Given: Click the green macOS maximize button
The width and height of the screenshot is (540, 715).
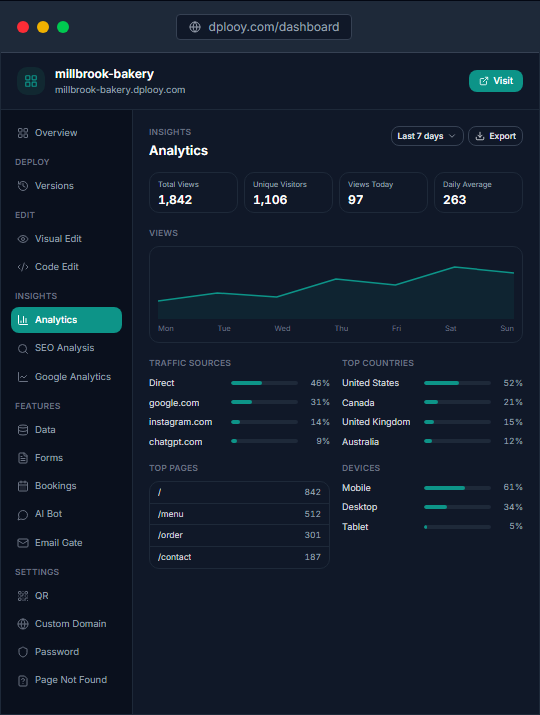Looking at the screenshot, I should tap(63, 27).
